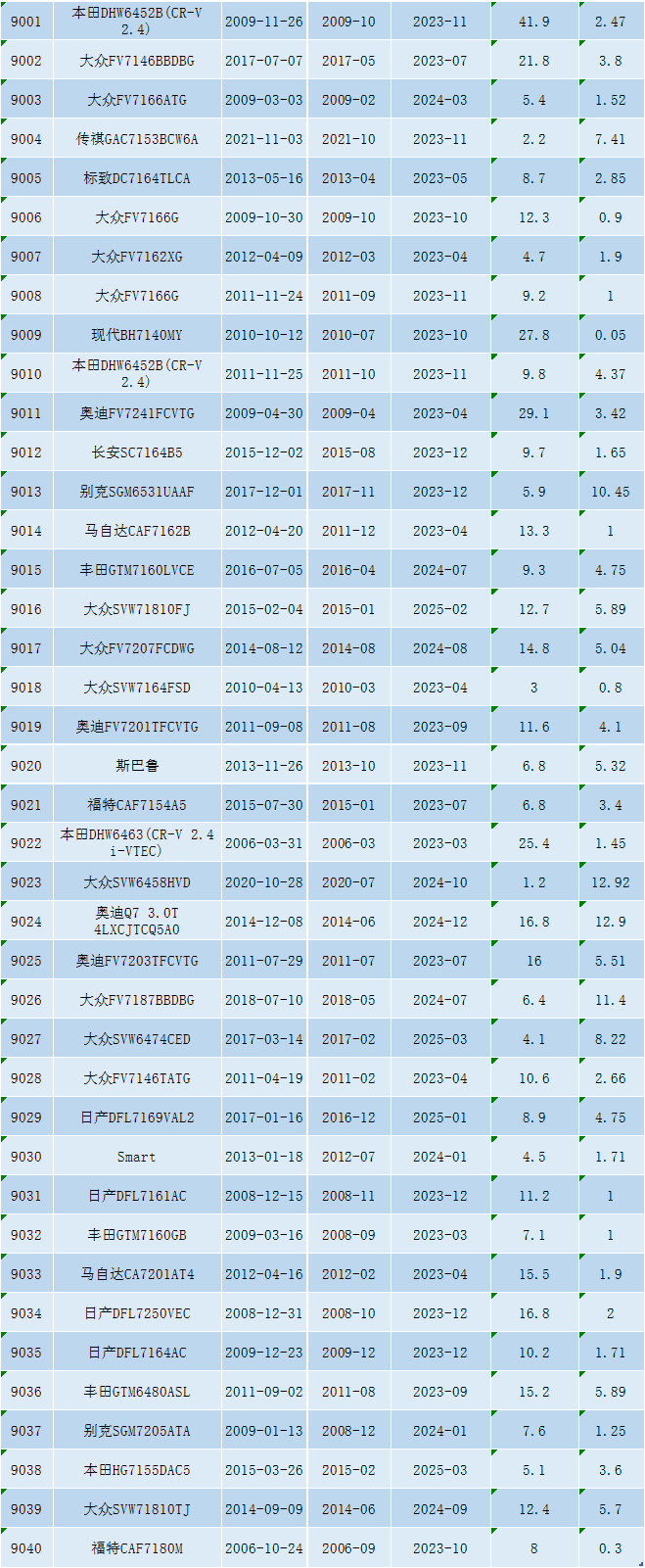Image resolution: width=645 pixels, height=1568 pixels.
Task: Select cell 大众SVW71810FJ
Action: [137, 609]
